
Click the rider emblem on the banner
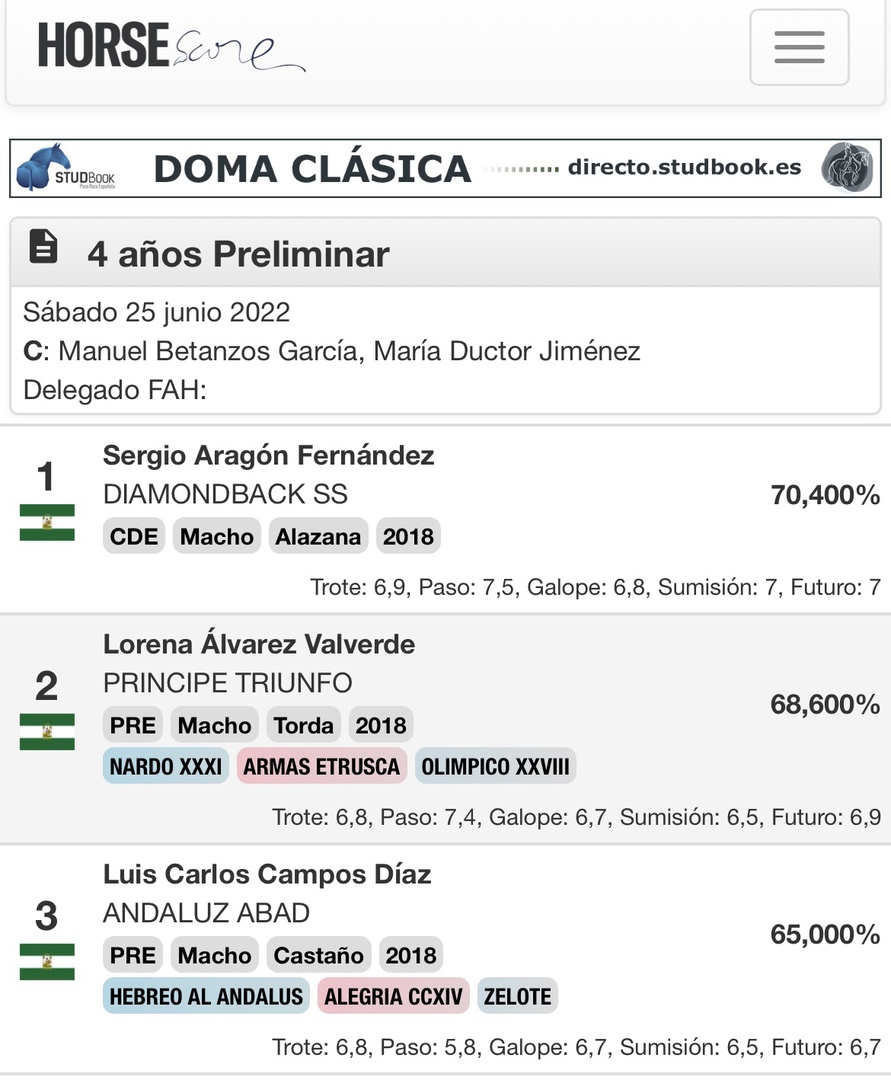tap(846, 168)
